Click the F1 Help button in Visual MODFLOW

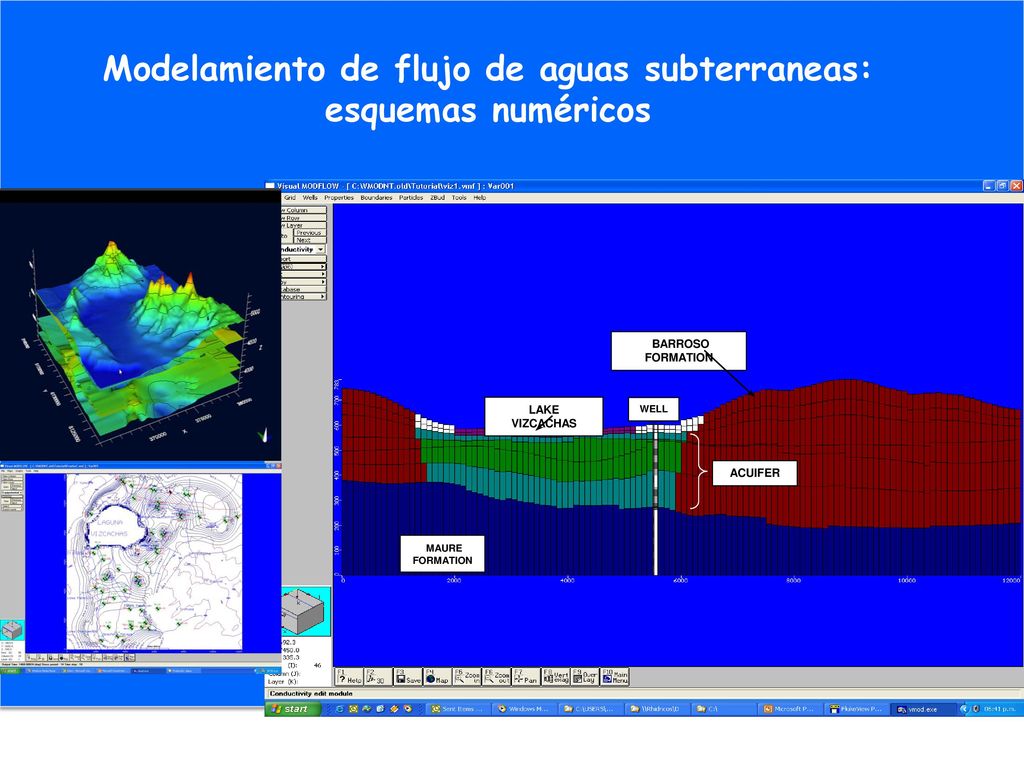349,677
